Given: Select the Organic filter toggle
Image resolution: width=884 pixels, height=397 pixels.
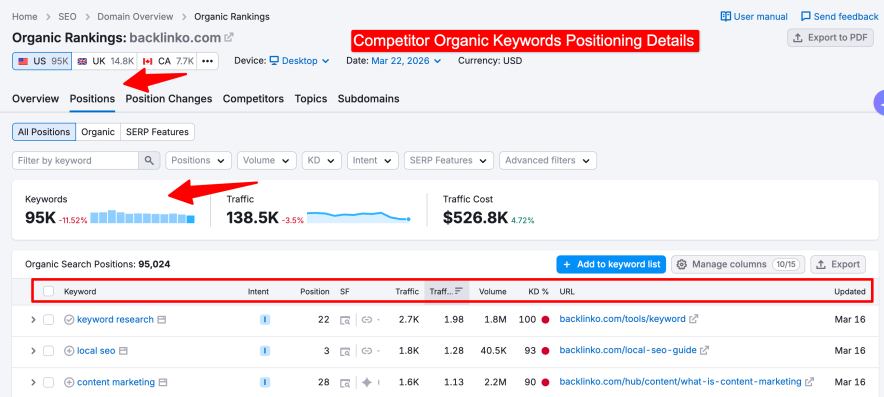Looking at the screenshot, I should (98, 132).
